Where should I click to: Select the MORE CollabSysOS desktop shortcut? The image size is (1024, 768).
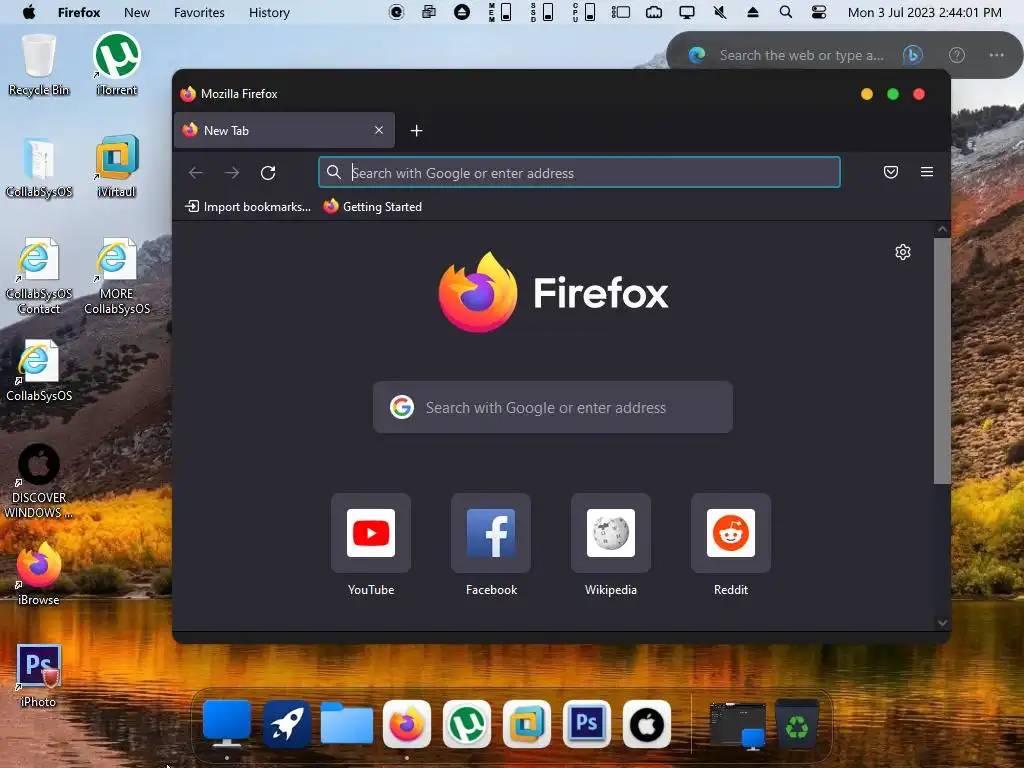click(117, 276)
